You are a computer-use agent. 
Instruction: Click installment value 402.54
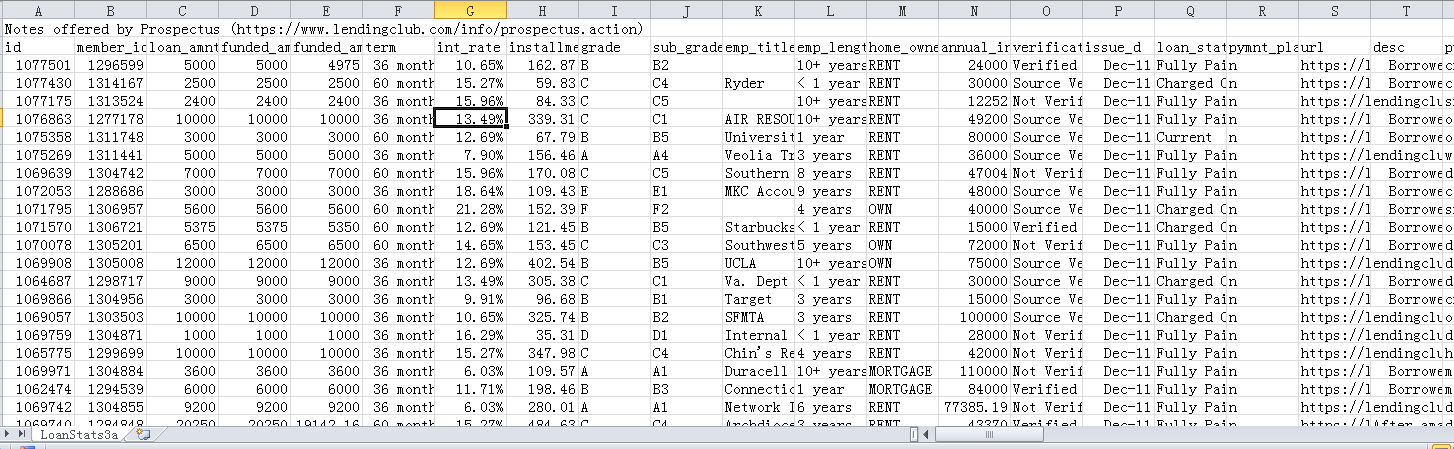pyautogui.click(x=542, y=263)
